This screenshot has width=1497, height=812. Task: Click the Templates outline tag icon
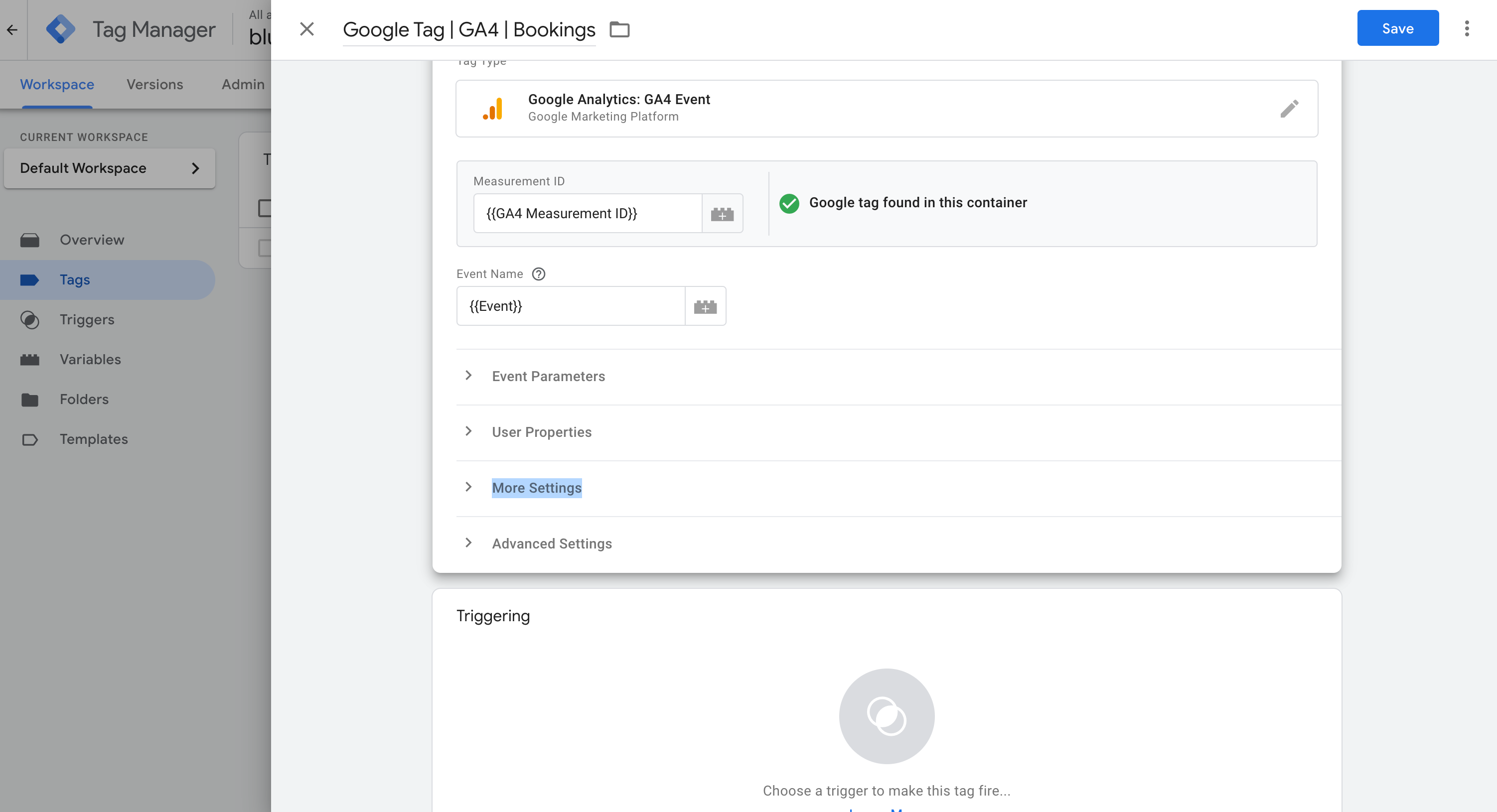point(29,440)
